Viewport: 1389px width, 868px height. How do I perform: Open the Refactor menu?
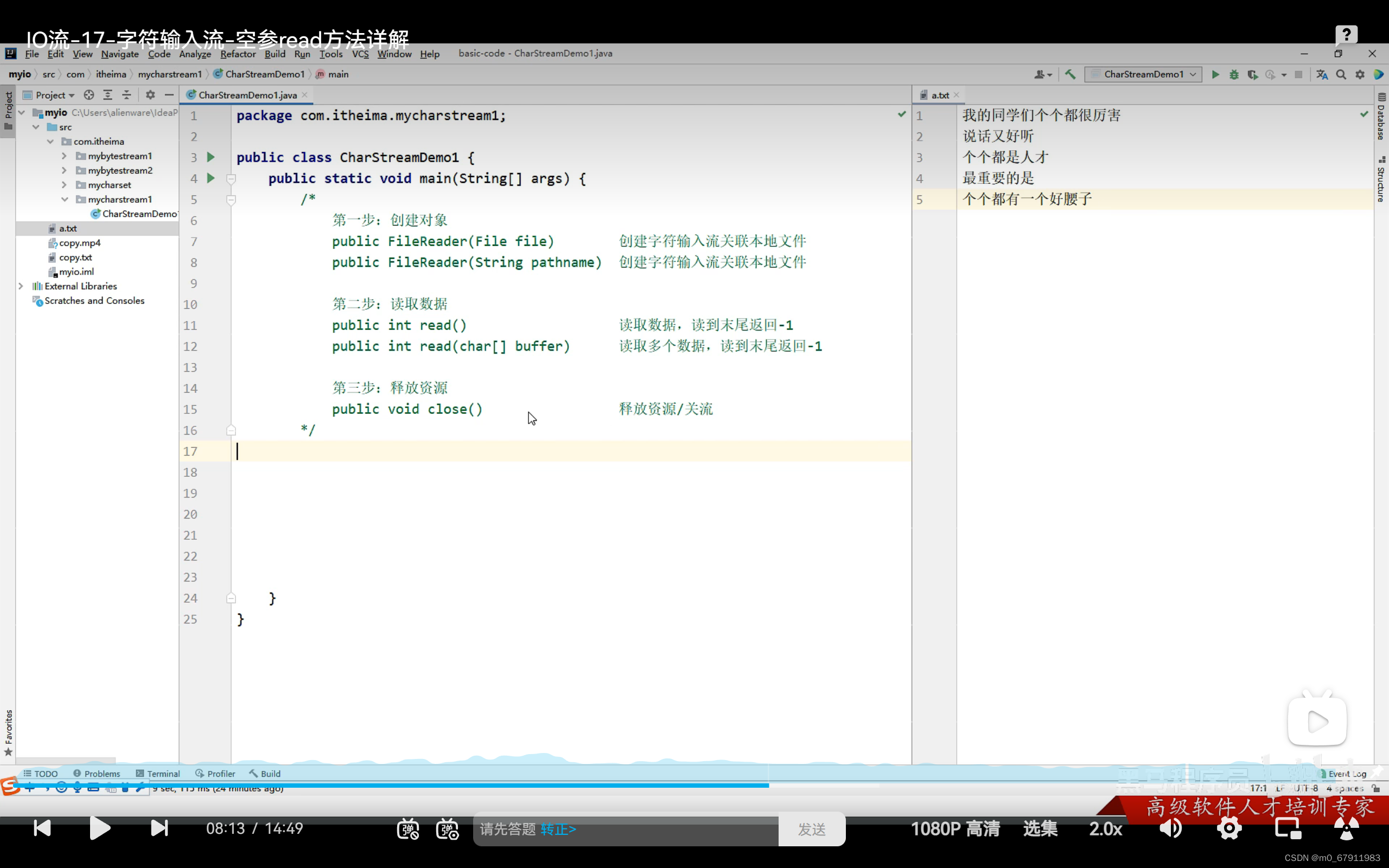(x=238, y=54)
